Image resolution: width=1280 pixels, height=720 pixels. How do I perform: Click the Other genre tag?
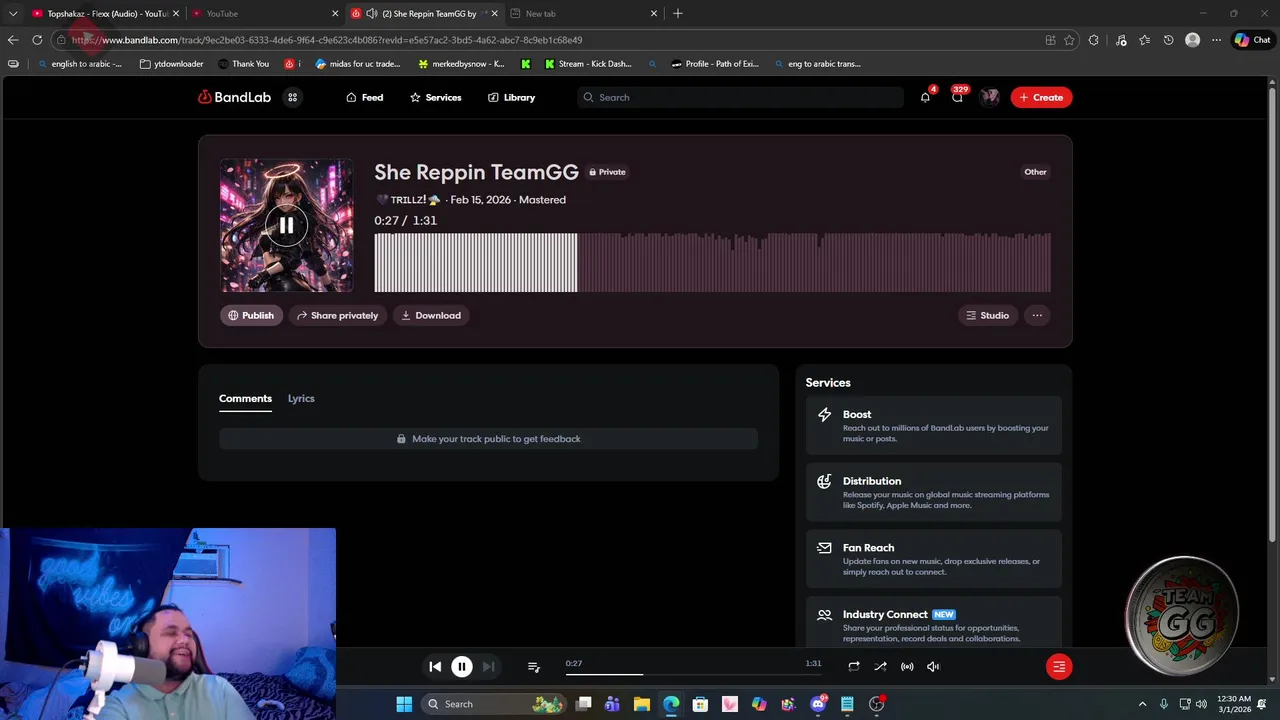1035,172
